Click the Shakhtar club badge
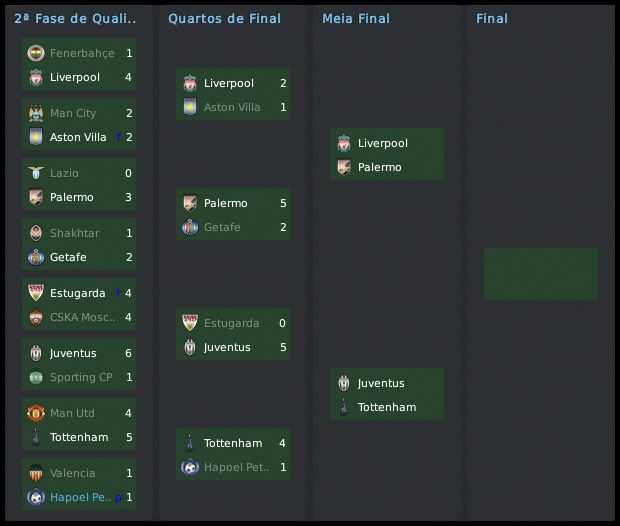The height and width of the screenshot is (526, 620). 36,233
